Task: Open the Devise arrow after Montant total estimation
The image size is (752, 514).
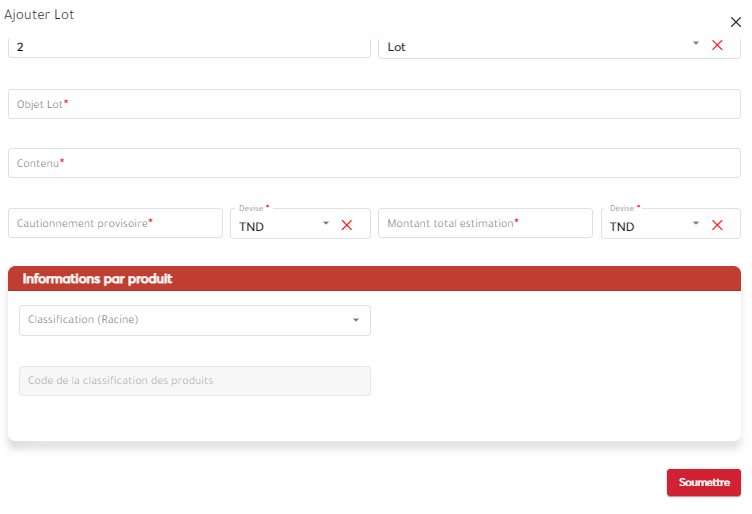Action: (696, 224)
